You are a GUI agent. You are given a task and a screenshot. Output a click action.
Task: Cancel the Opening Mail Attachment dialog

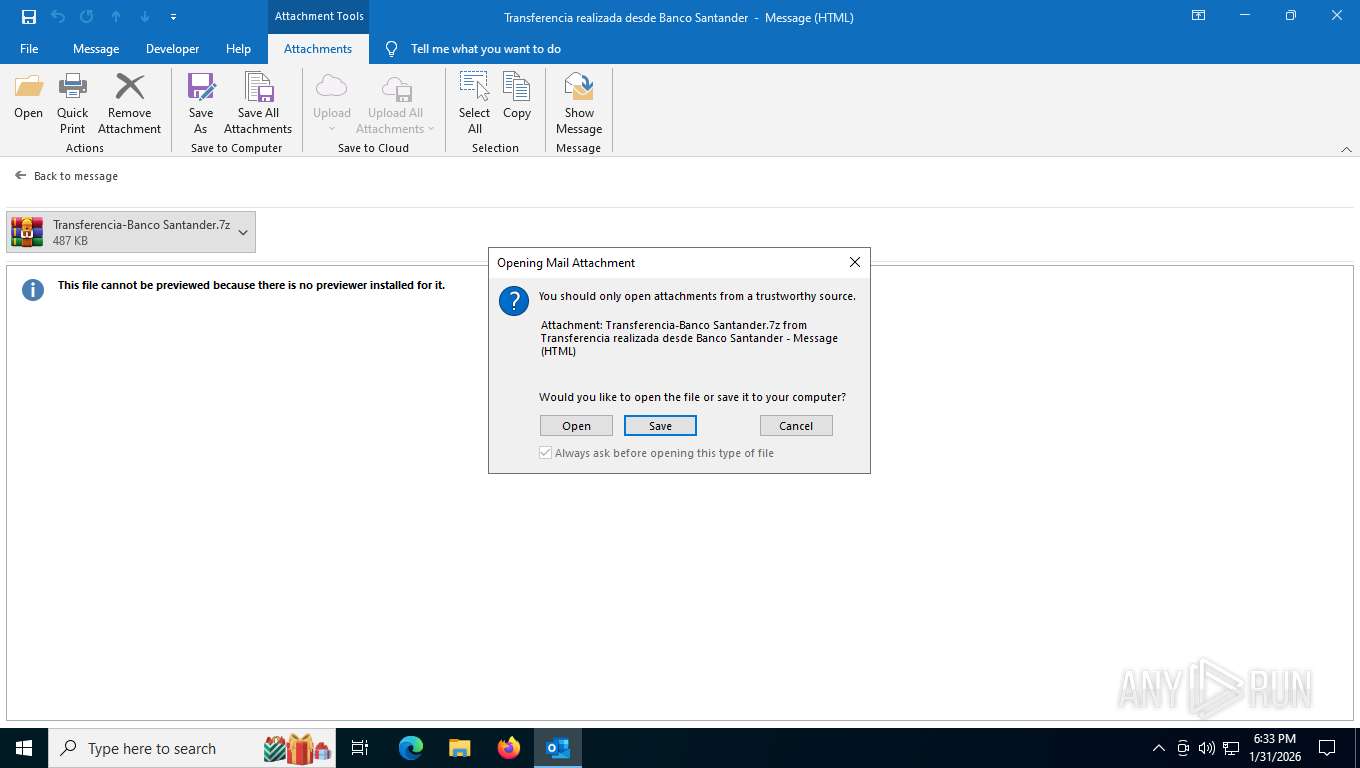pyautogui.click(x=796, y=426)
